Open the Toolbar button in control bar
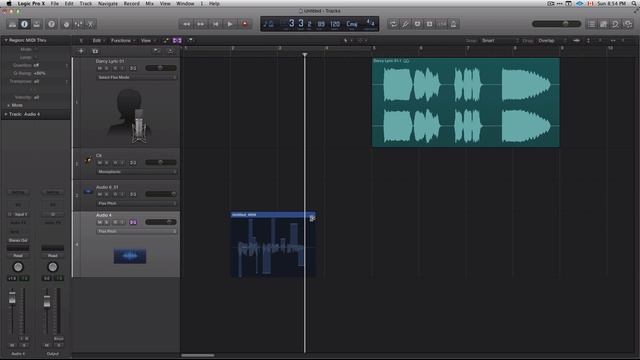 pyautogui.click(x=37, y=24)
